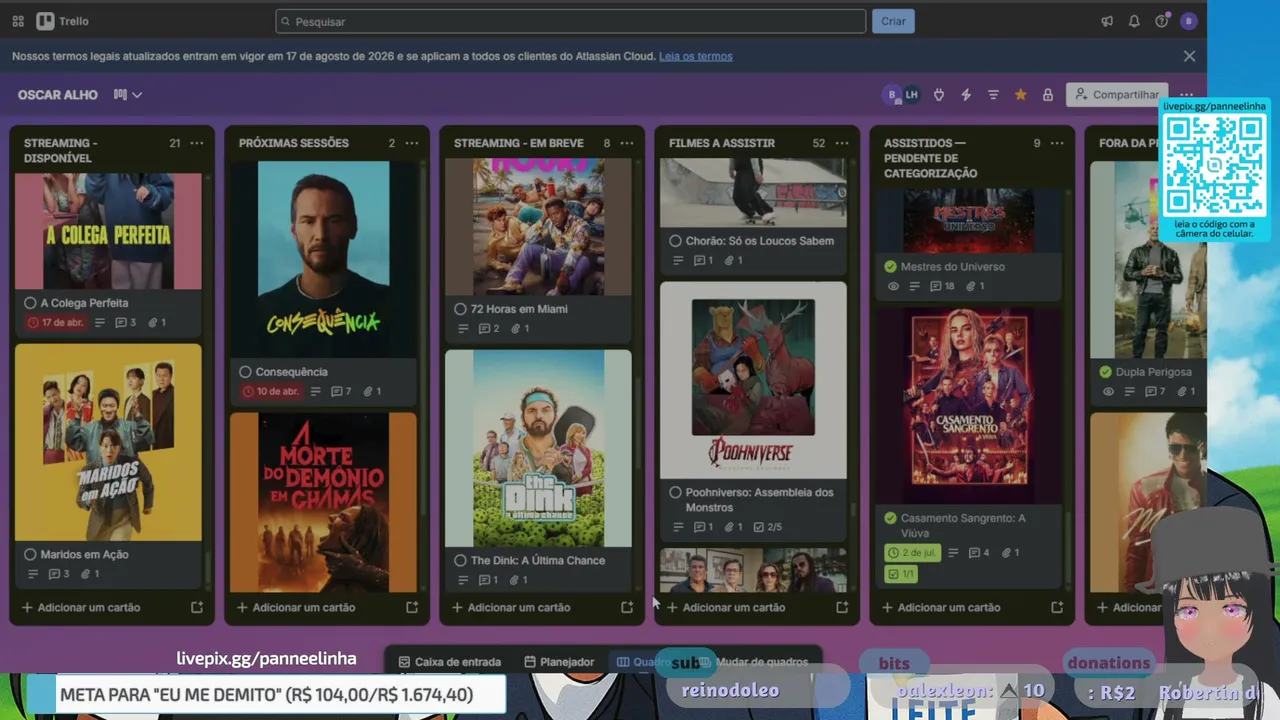Add a card to PRÓXIMAS SESSÕES list
Viewport: 1280px width, 720px height.
[296, 607]
